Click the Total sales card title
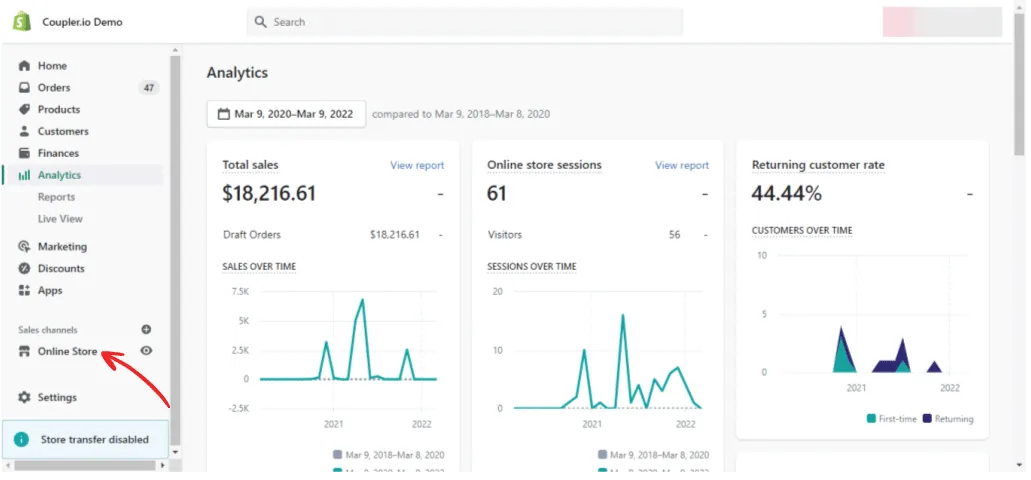1031x480 pixels. 251,165
